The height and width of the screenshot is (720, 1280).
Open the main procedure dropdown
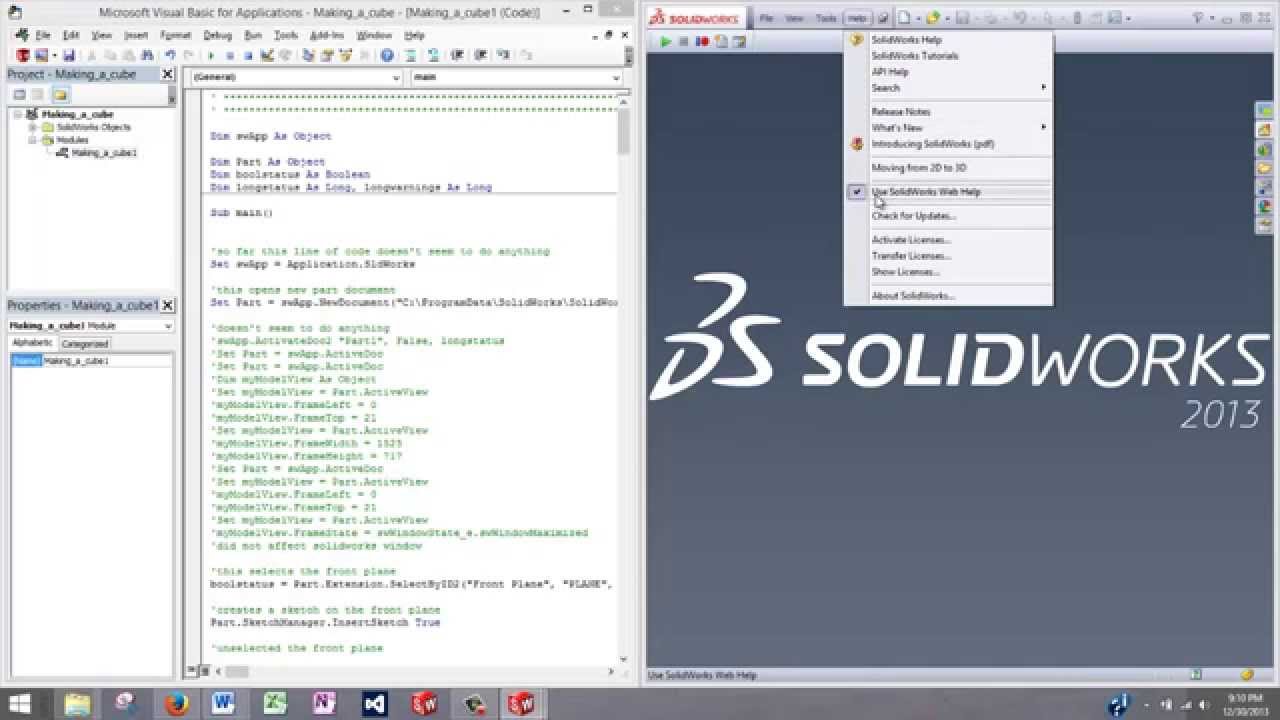coord(615,77)
